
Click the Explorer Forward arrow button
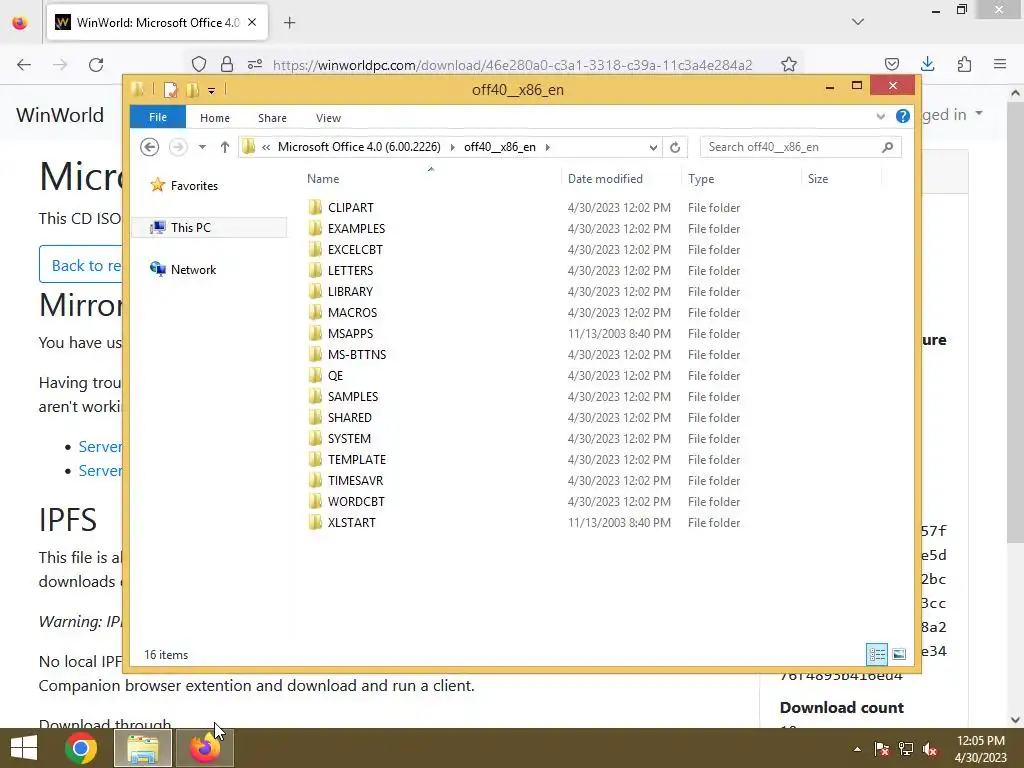point(178,147)
